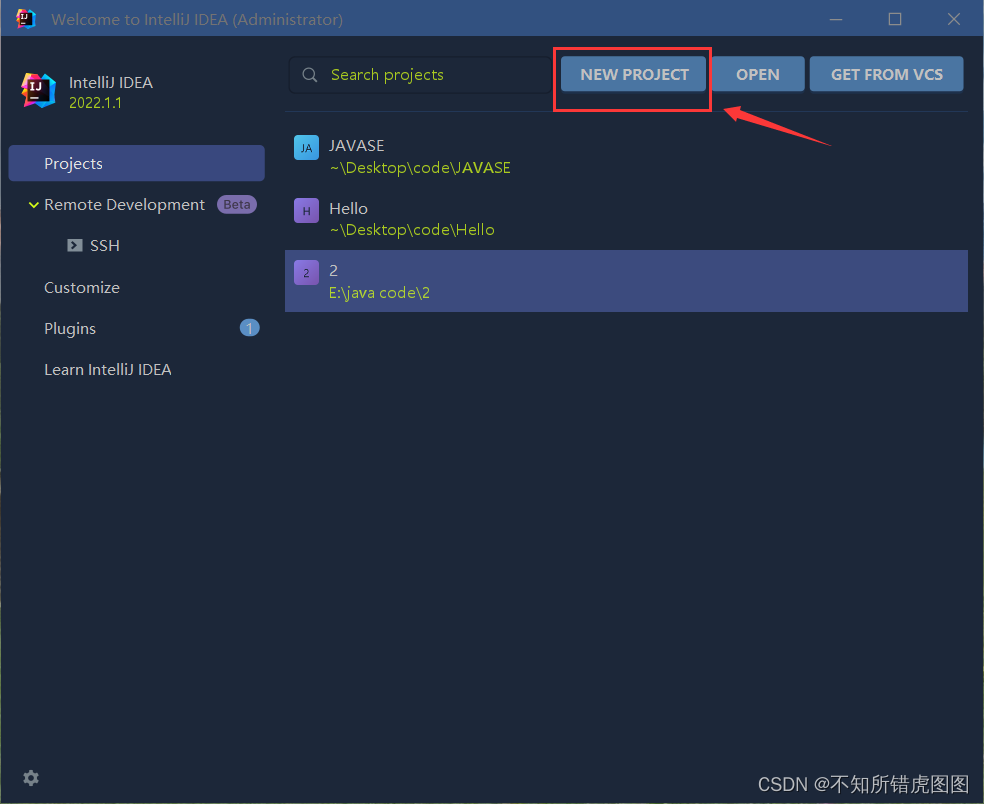Click the JA project icon

306,148
